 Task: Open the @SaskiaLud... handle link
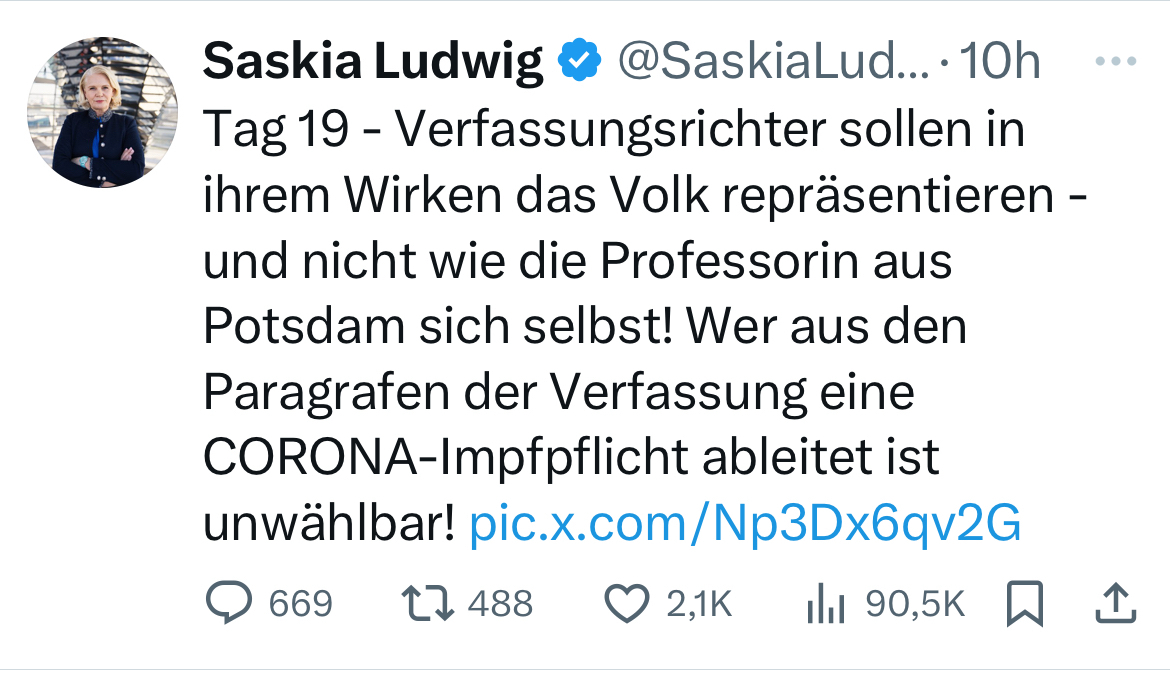click(773, 62)
